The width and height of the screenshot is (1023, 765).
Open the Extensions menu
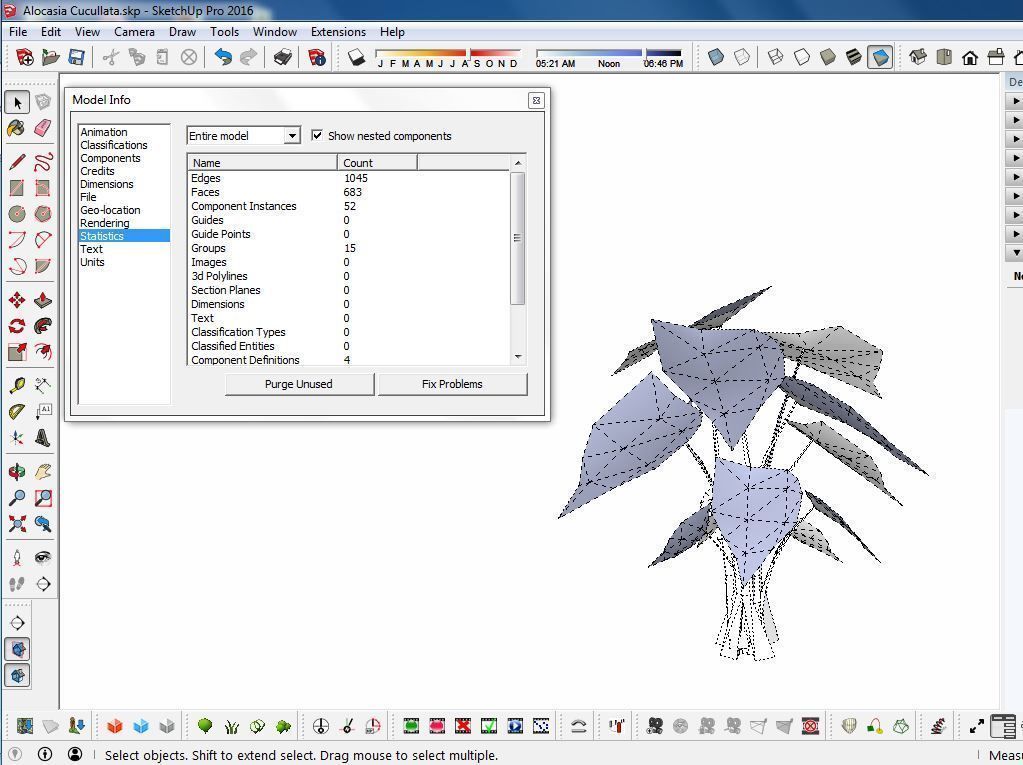point(338,31)
